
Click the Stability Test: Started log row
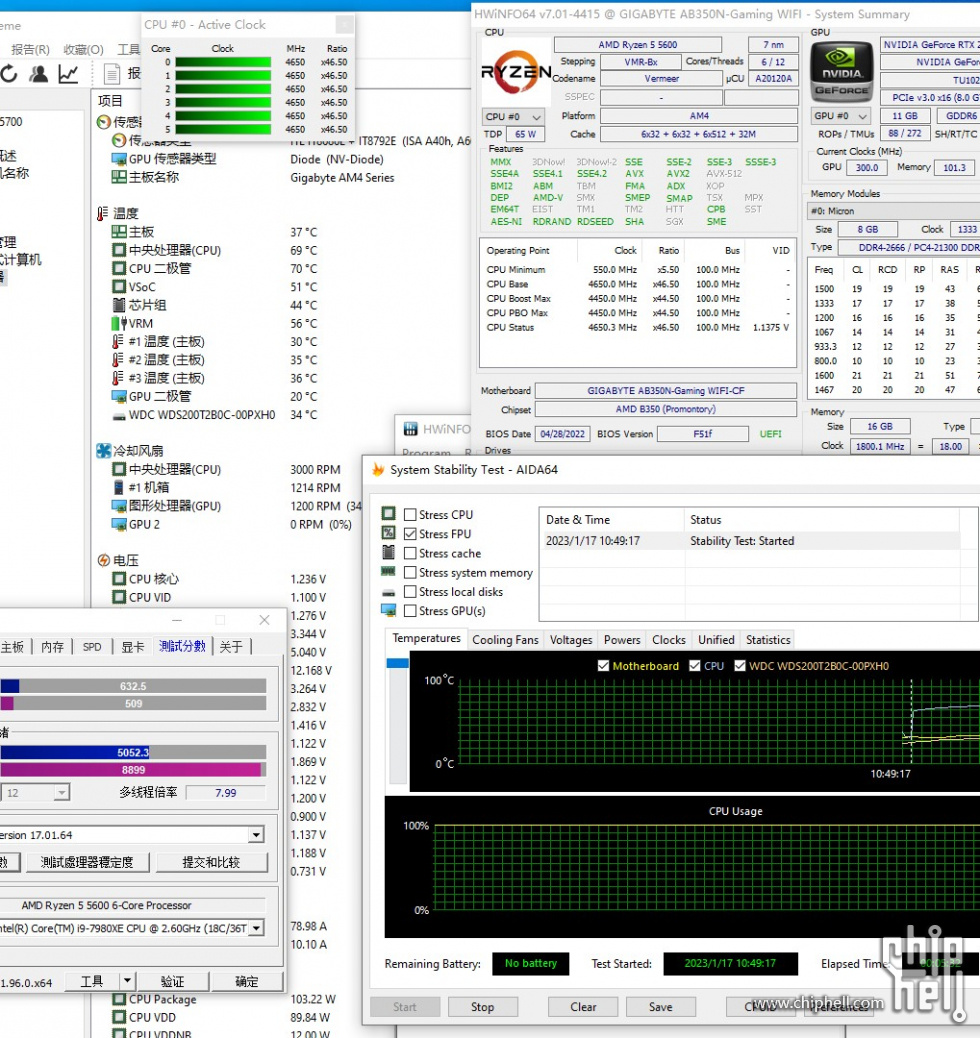click(x=752, y=541)
